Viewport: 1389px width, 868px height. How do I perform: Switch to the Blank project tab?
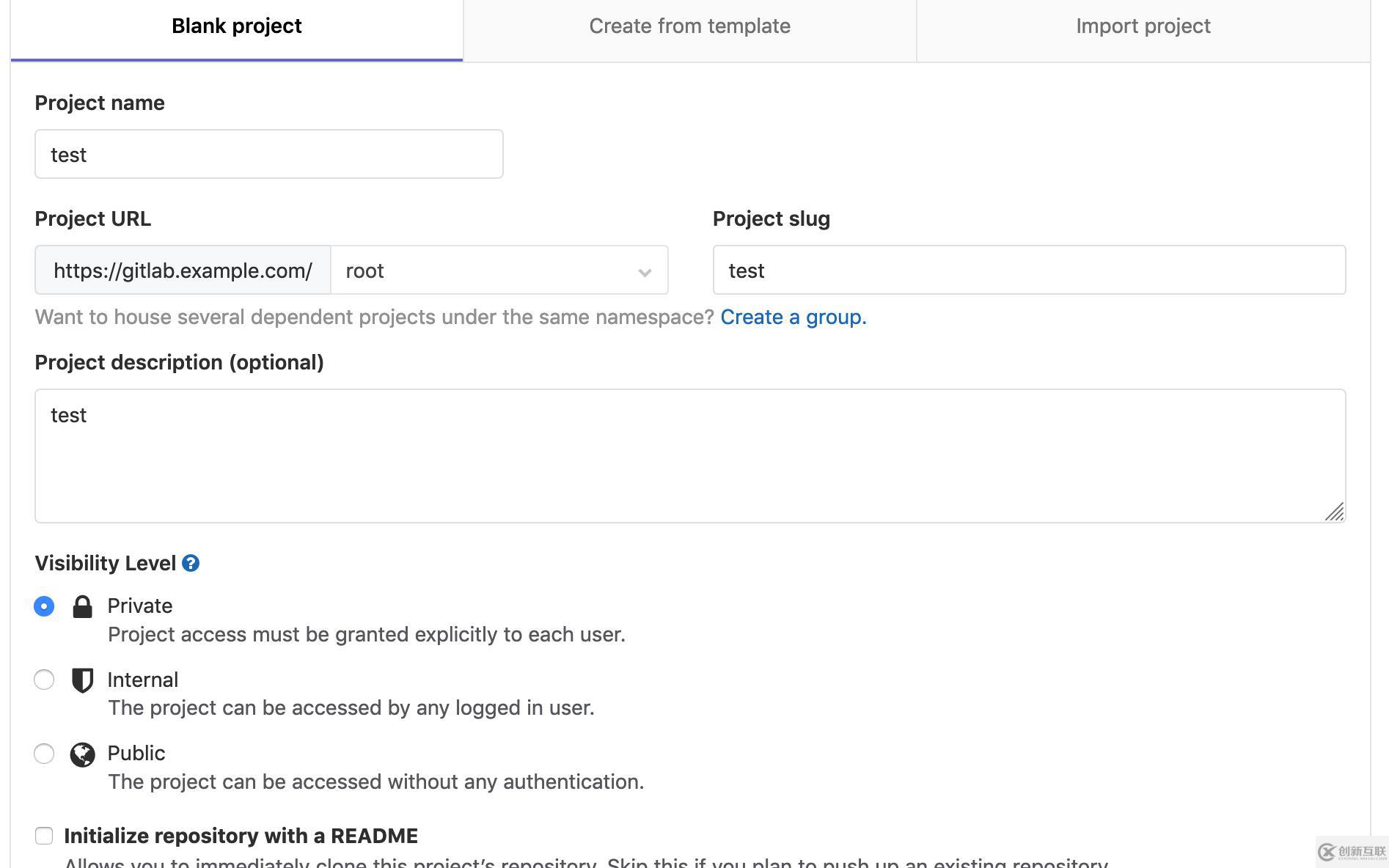pos(236,27)
